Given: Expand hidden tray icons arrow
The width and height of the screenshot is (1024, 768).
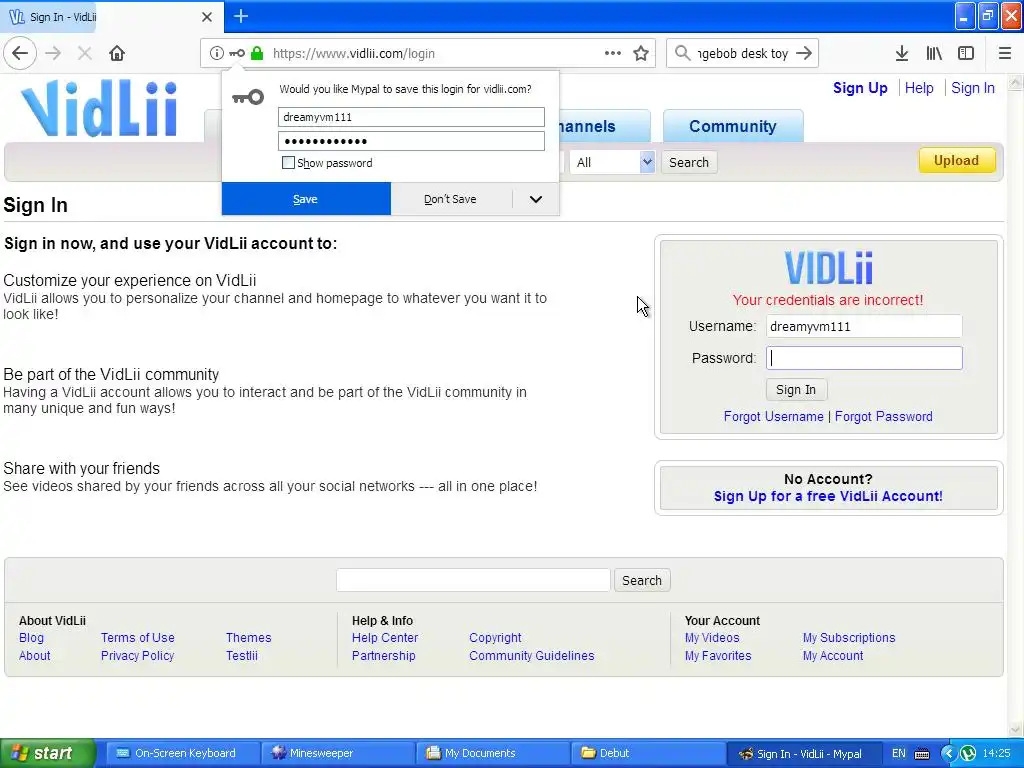Looking at the screenshot, I should click(x=948, y=754).
